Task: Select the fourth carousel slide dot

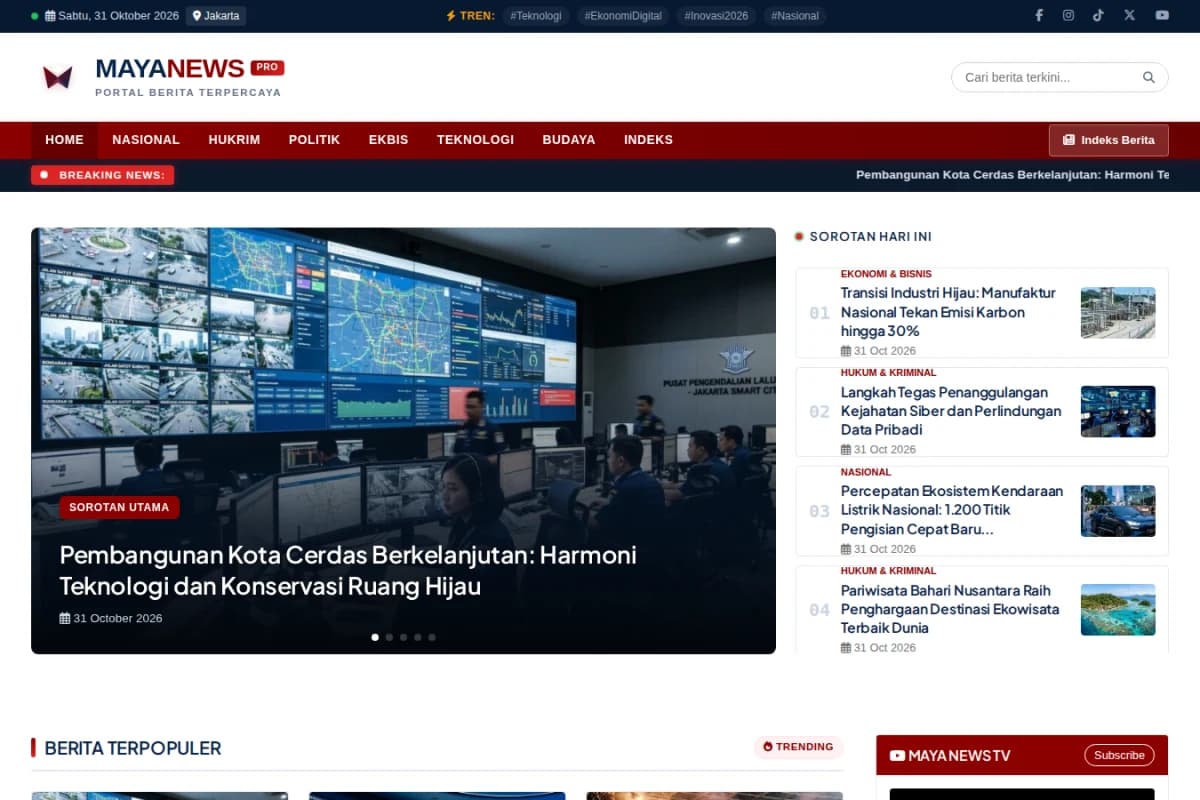Action: click(x=417, y=637)
